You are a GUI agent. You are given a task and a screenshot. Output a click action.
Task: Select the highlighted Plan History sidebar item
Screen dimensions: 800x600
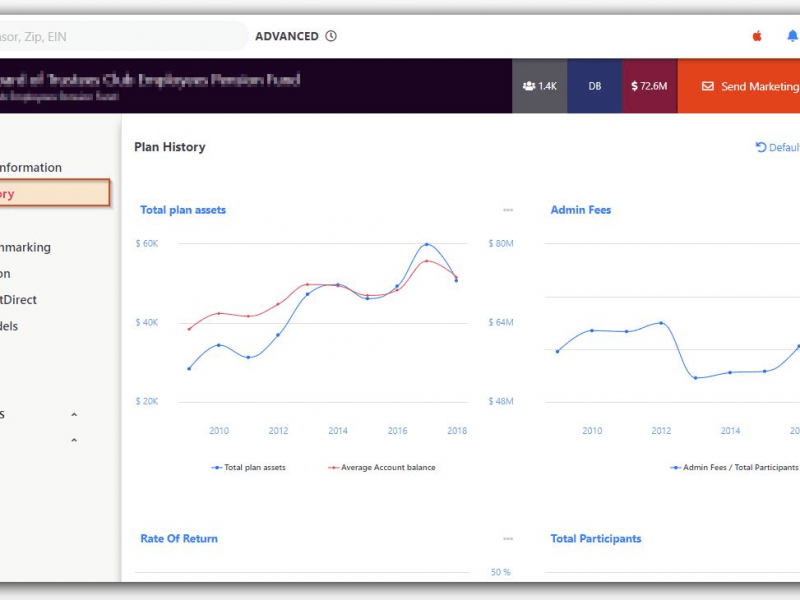50,193
